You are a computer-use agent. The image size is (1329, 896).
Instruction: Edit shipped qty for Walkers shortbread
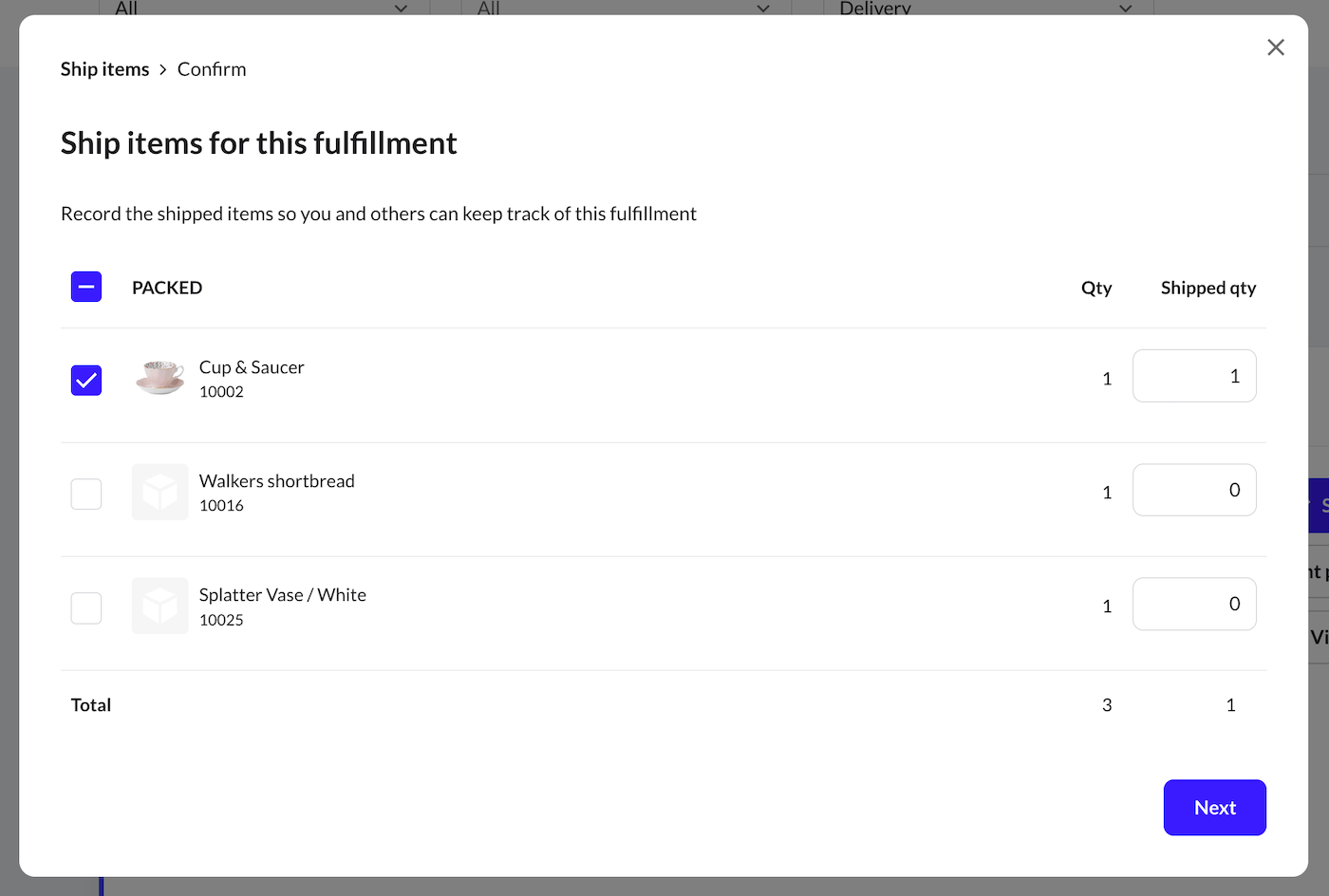point(1194,490)
